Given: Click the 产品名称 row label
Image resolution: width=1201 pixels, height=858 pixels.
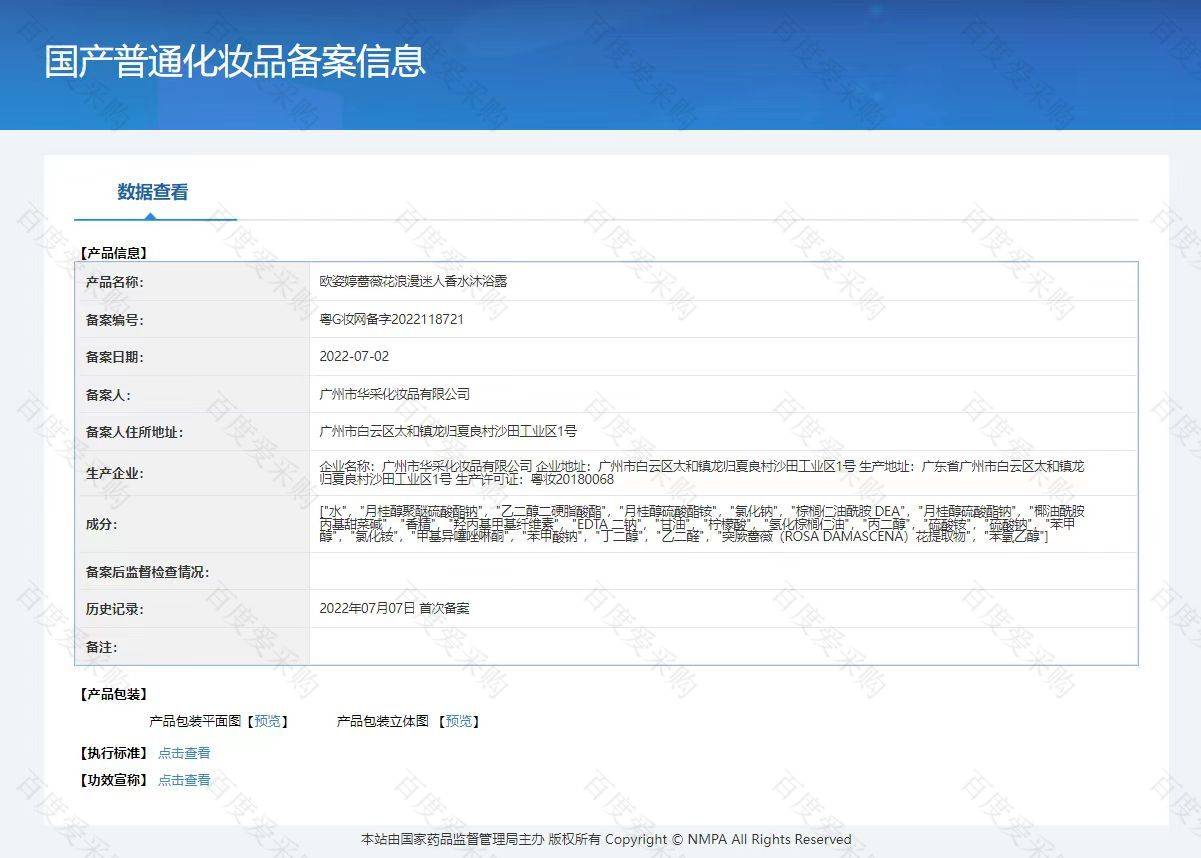Looking at the screenshot, I should pos(115,282).
